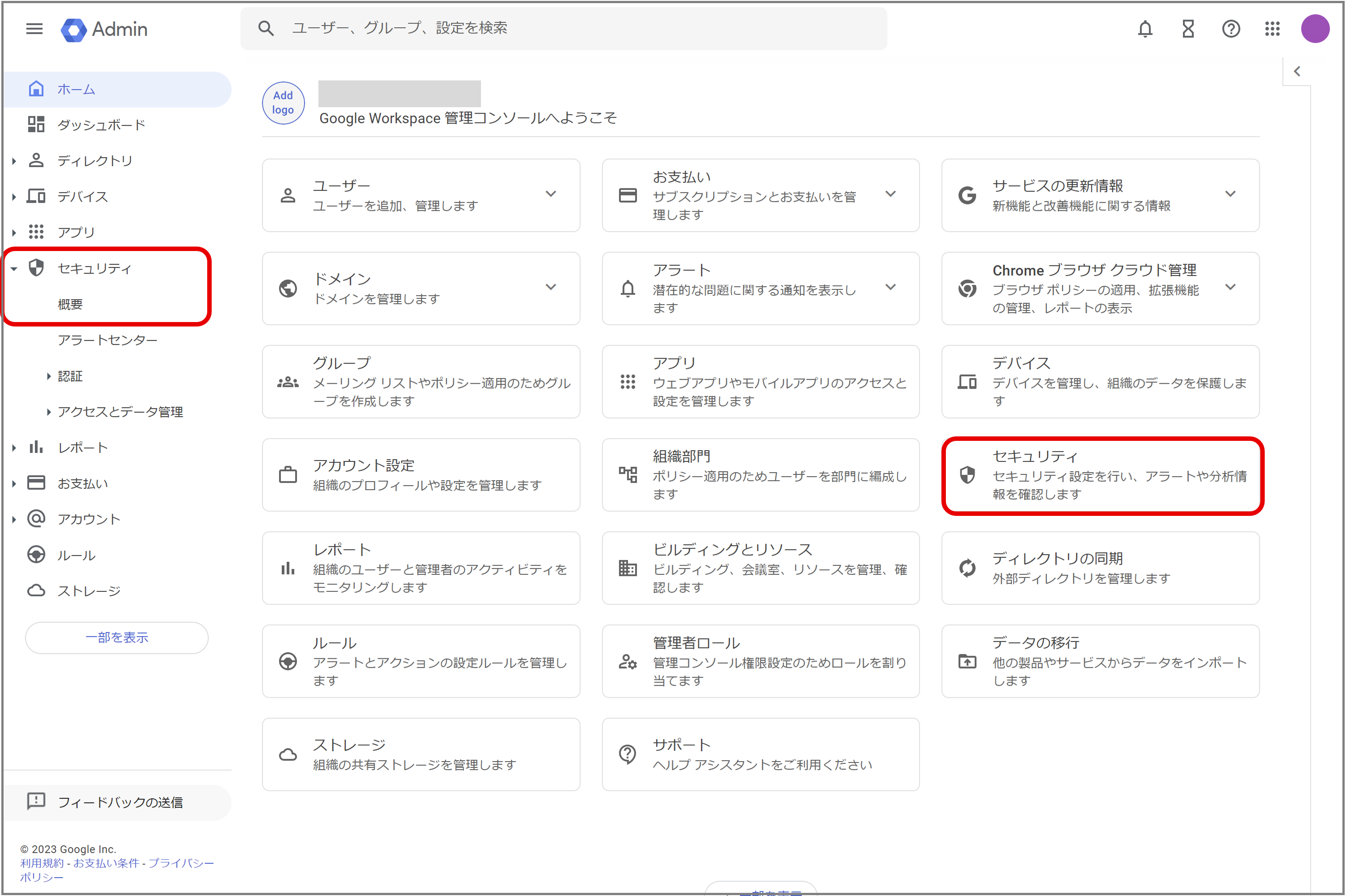Image resolution: width=1346 pixels, height=896 pixels.
Task: Open the お支払い条件 link
Action: tap(106, 863)
